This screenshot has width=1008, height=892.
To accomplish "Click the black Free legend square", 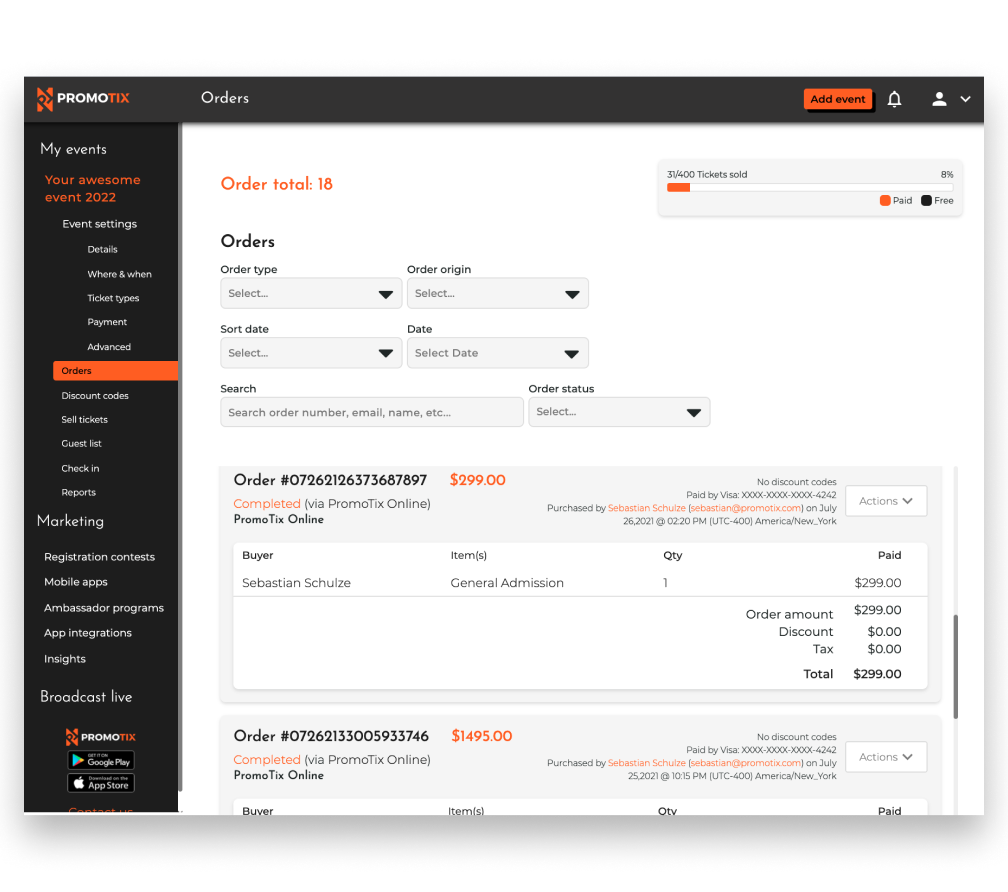I will (x=928, y=200).
